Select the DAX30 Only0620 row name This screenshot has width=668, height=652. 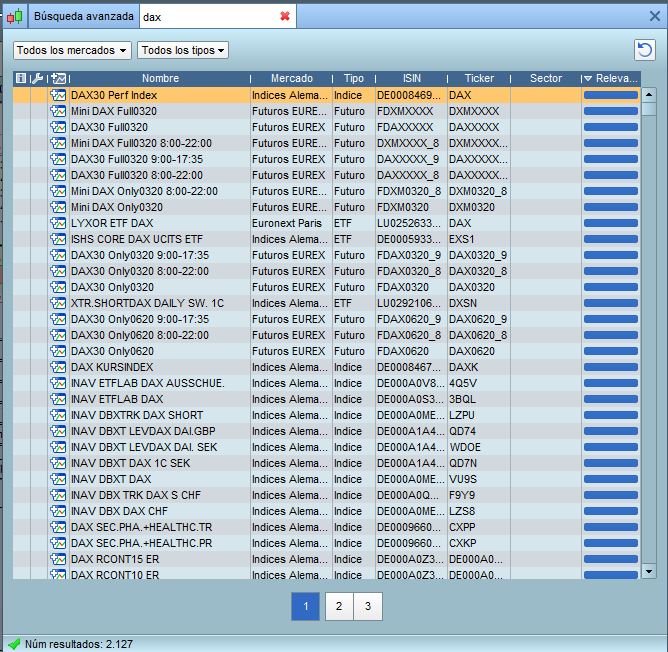[x=112, y=351]
